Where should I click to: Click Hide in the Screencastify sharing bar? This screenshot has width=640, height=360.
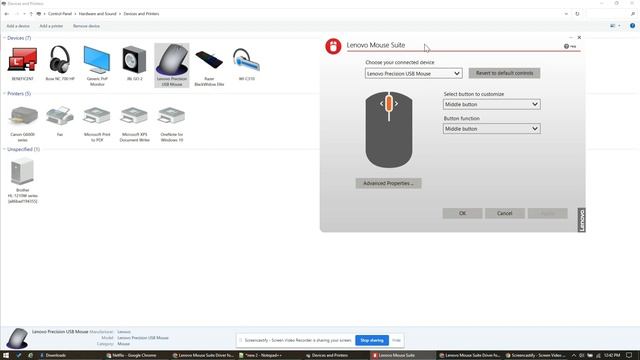(x=396, y=340)
